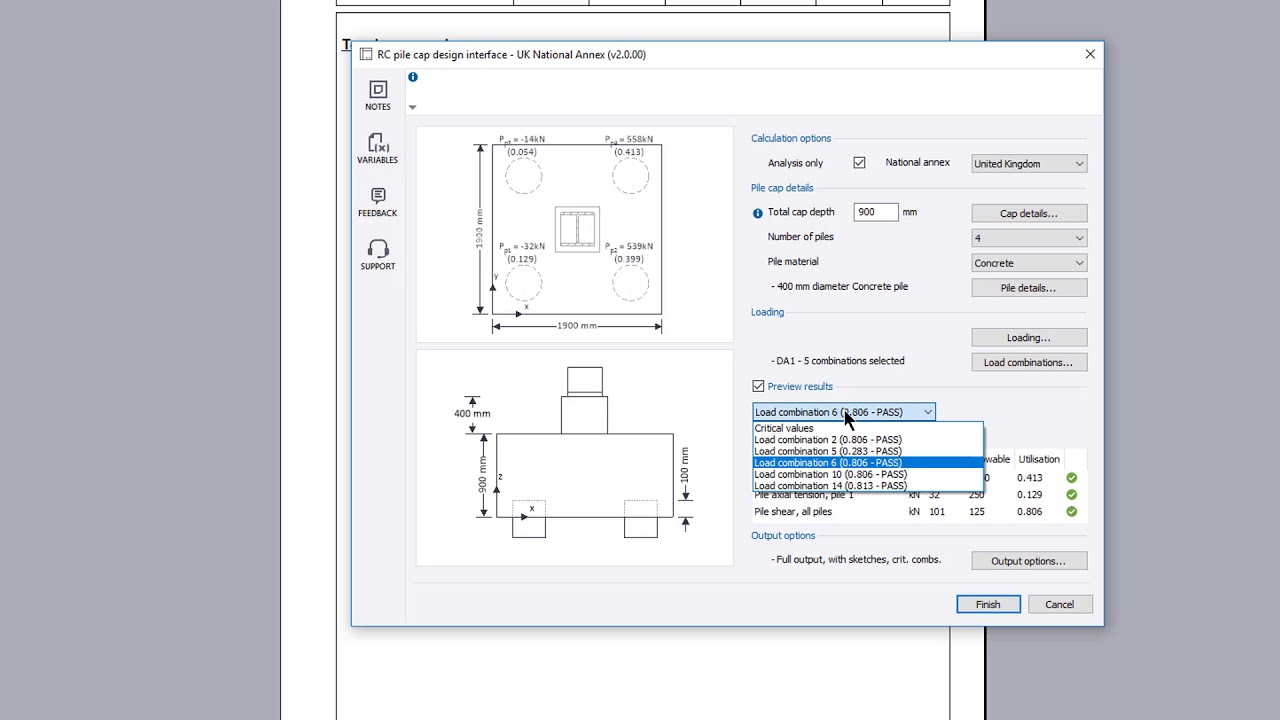The width and height of the screenshot is (1280, 720).
Task: Click the pile cap plan view sketch
Action: (x=575, y=235)
